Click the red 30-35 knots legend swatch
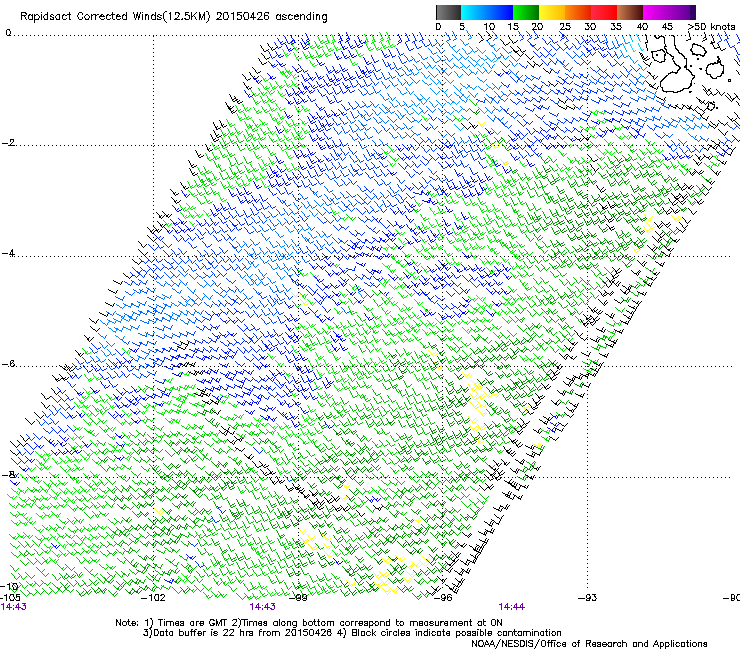The height and width of the screenshot is (650, 740). tap(604, 12)
